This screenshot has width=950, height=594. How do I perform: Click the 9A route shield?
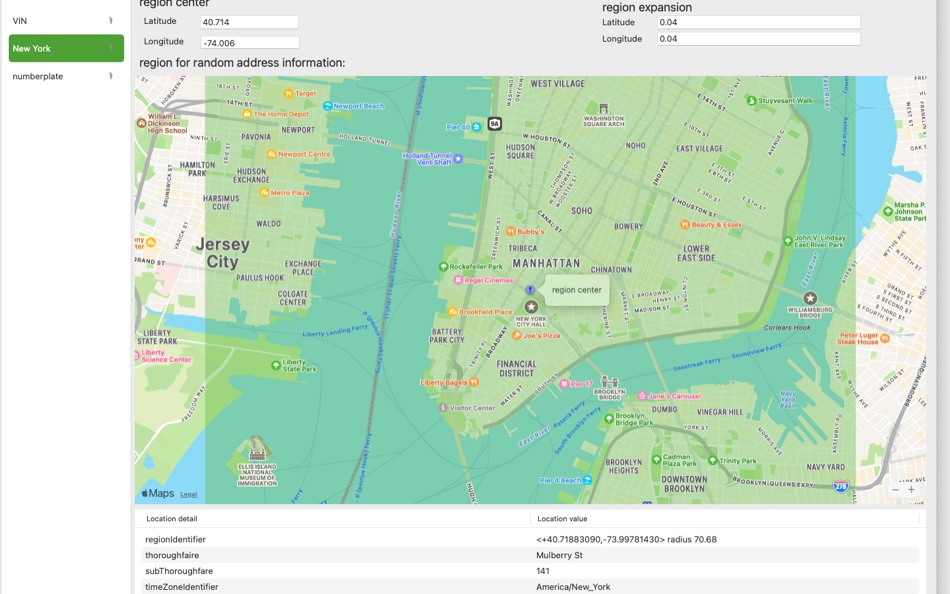coord(495,124)
